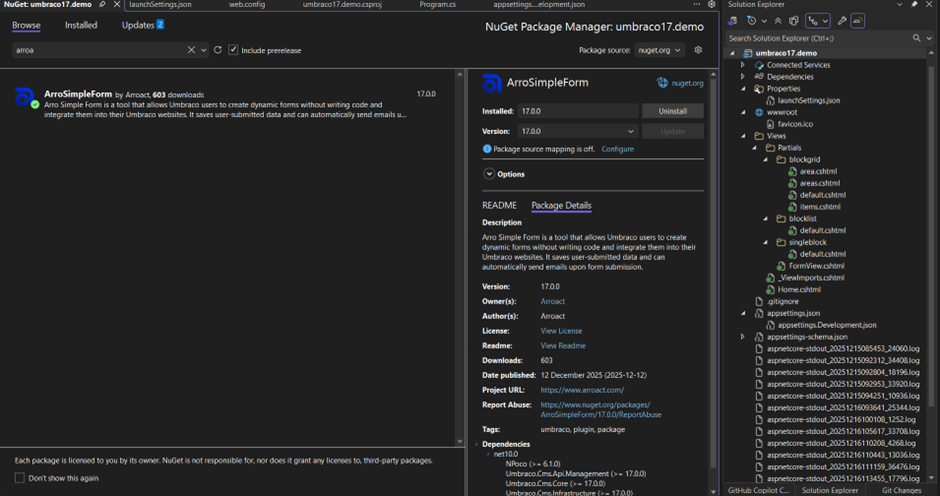Click the favicon.ico file icon

point(770,124)
